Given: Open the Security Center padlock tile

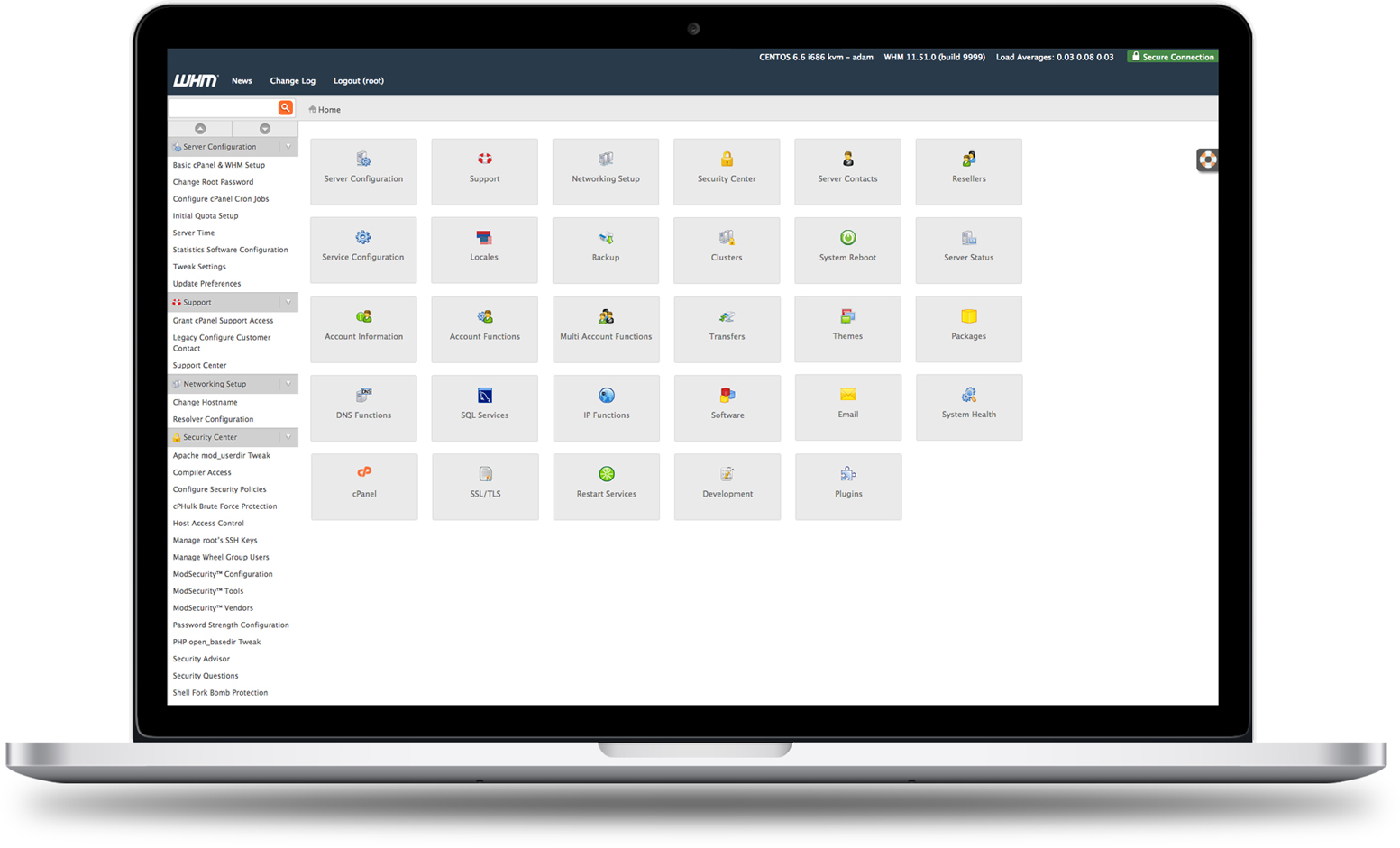Looking at the screenshot, I should [727, 171].
